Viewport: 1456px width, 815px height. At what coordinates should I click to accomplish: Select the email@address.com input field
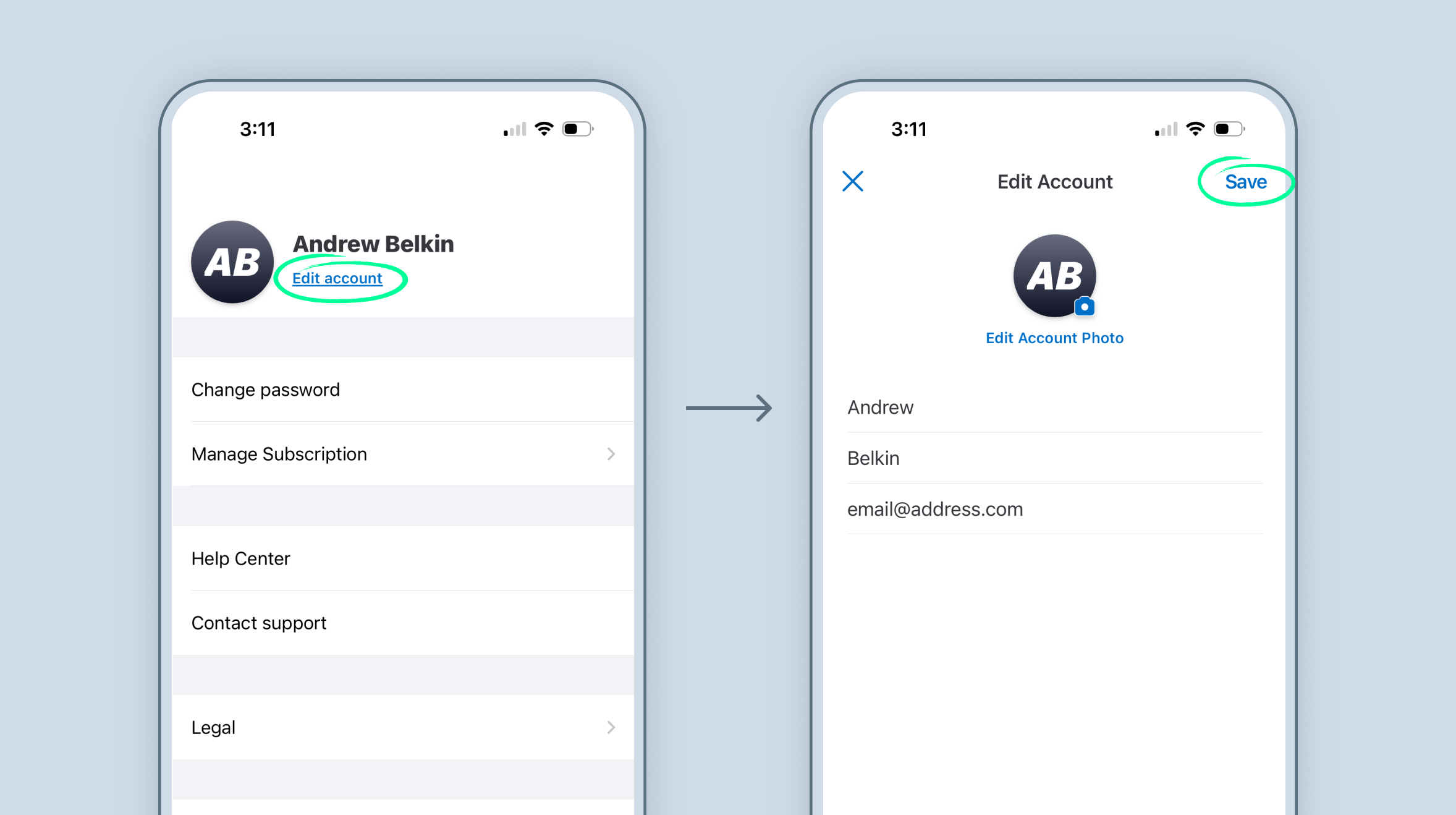1053,509
